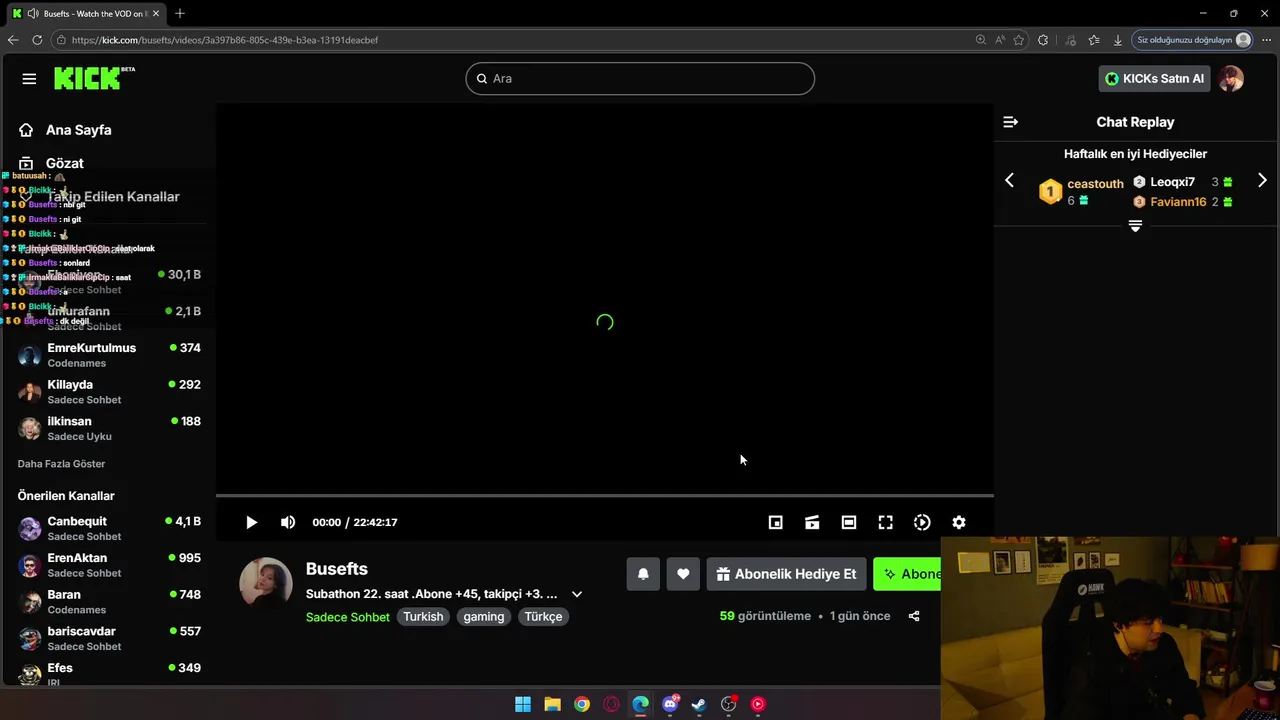
Task: Open the hamburger sidebar menu
Action: pos(29,79)
